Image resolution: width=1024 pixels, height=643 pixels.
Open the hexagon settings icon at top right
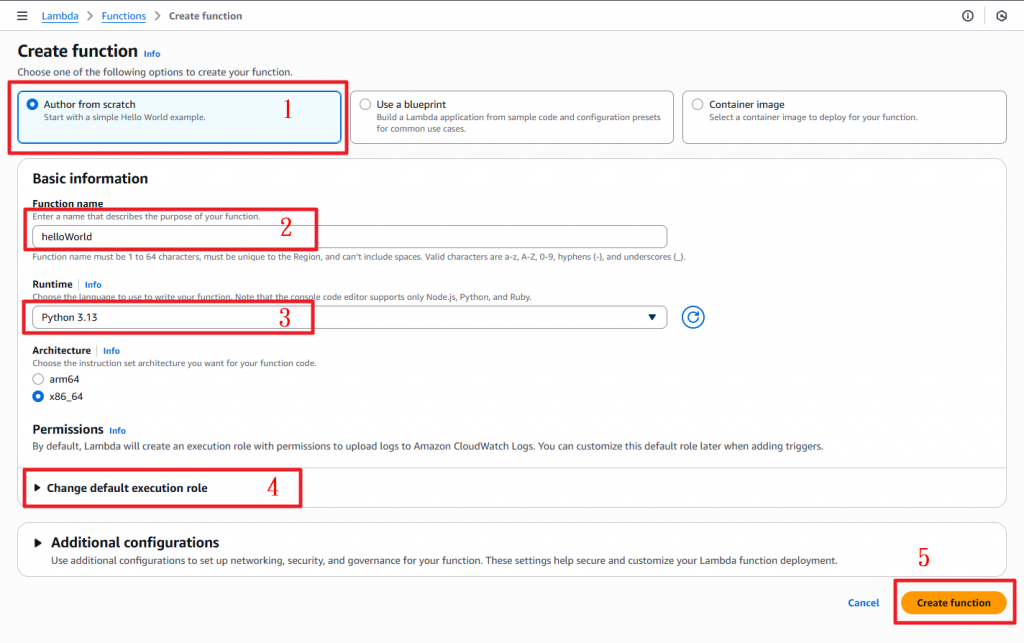coord(1002,16)
